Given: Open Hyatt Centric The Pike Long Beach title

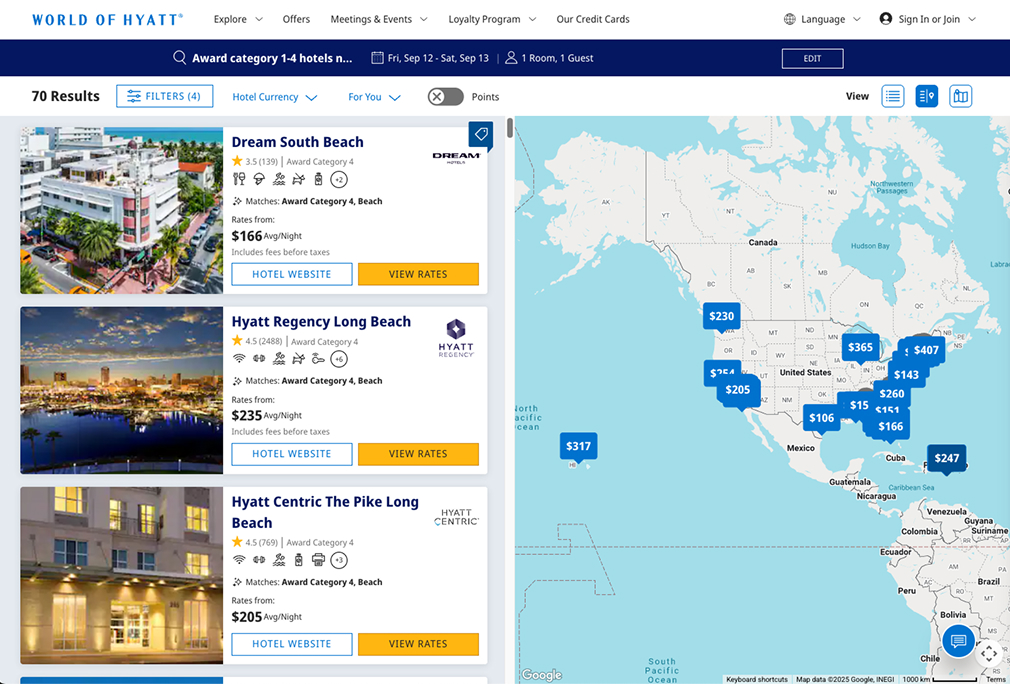Looking at the screenshot, I should 325,512.
